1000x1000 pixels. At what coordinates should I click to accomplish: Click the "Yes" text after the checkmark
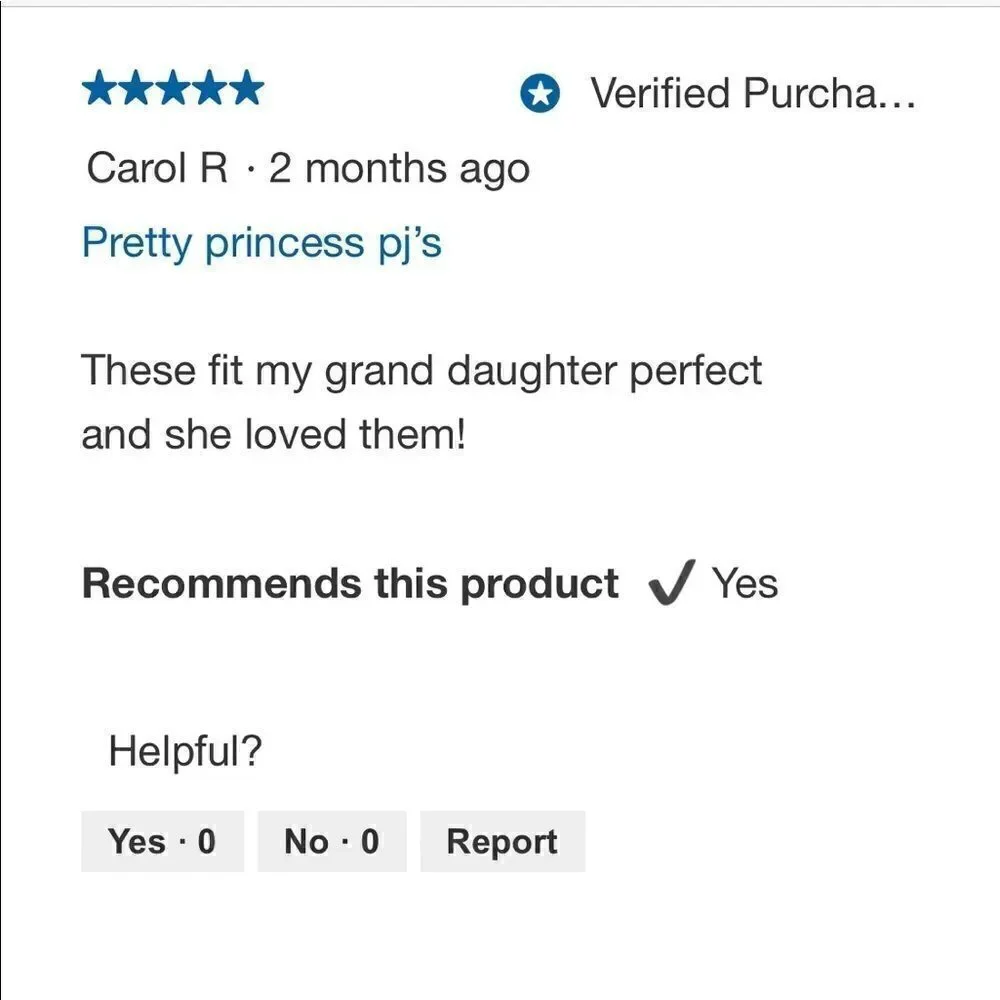pyautogui.click(x=745, y=583)
